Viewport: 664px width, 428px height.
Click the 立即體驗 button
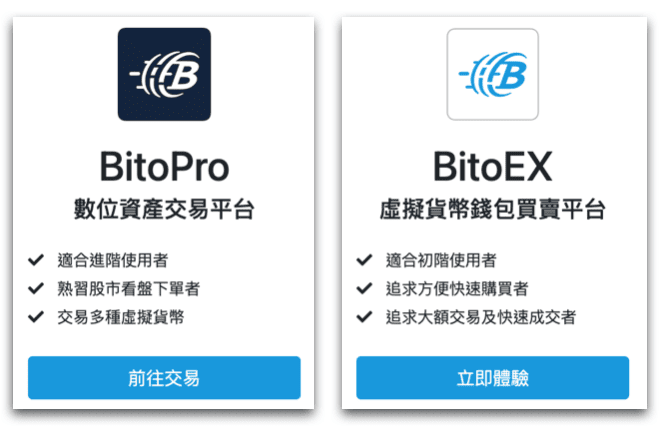(x=492, y=378)
